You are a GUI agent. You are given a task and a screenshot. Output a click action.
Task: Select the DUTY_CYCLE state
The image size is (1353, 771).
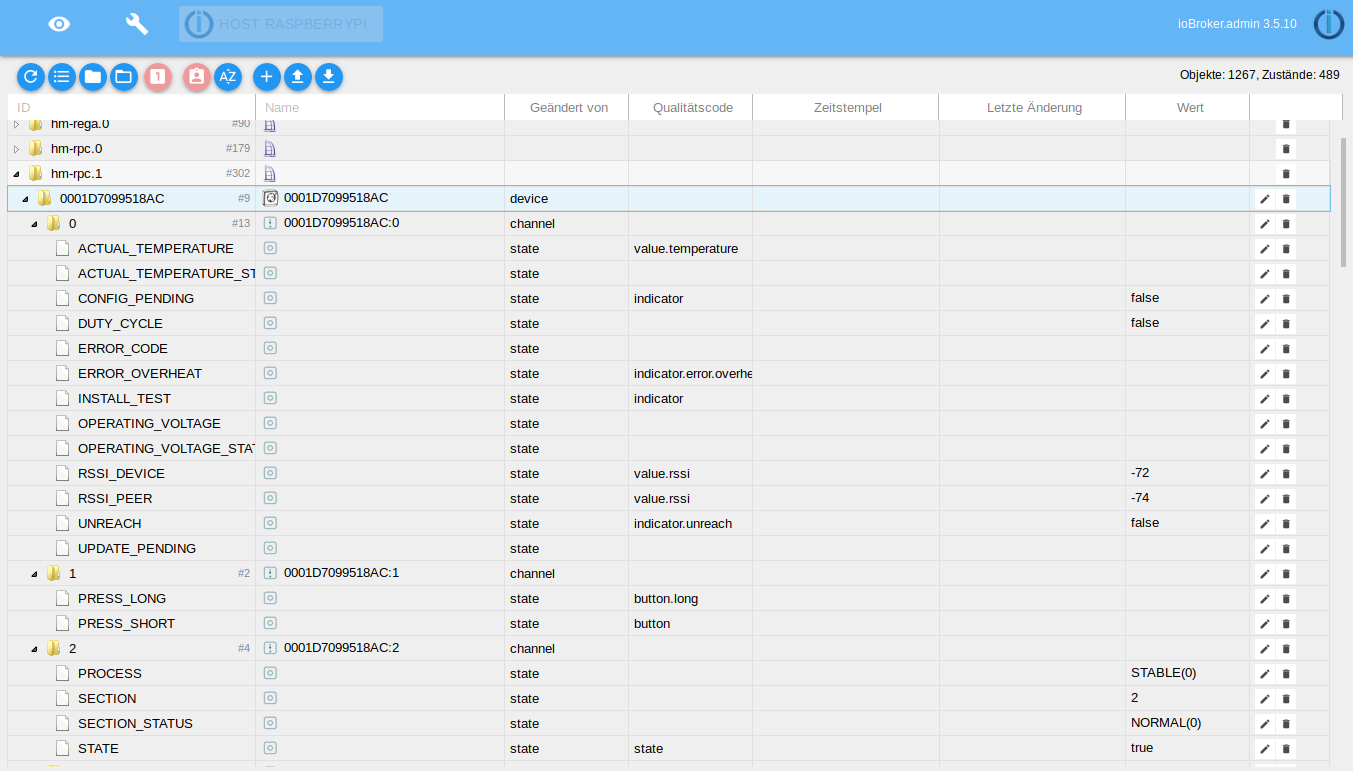[669, 323]
